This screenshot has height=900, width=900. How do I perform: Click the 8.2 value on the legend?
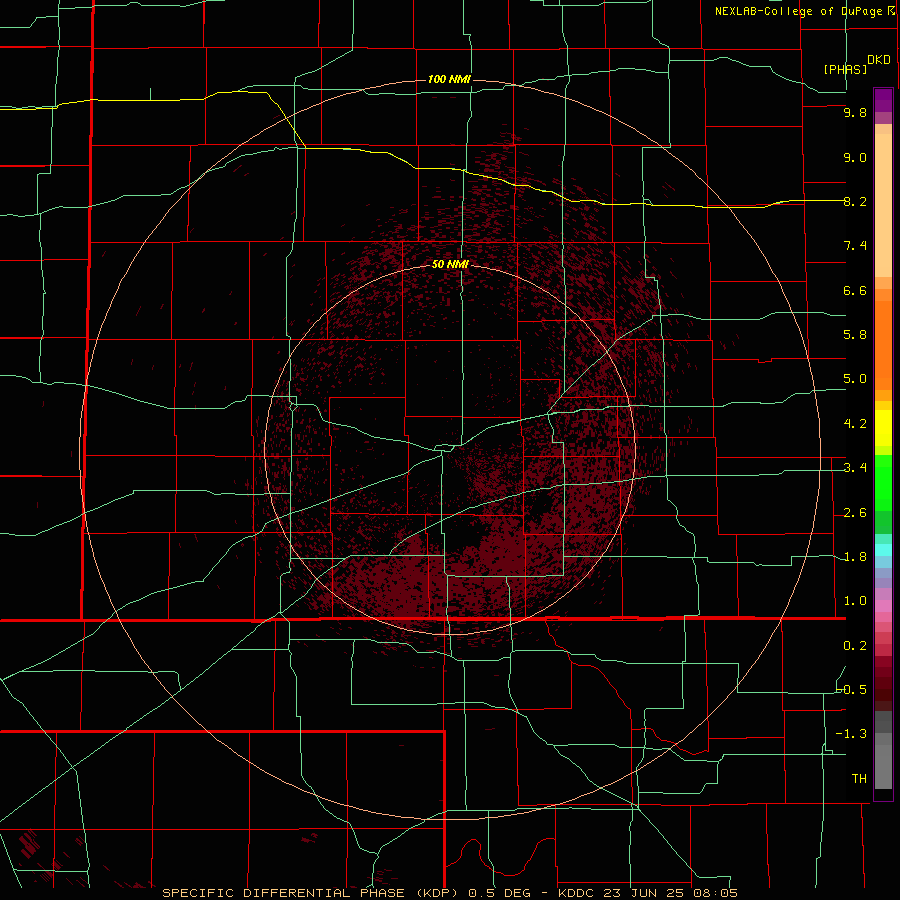point(855,201)
